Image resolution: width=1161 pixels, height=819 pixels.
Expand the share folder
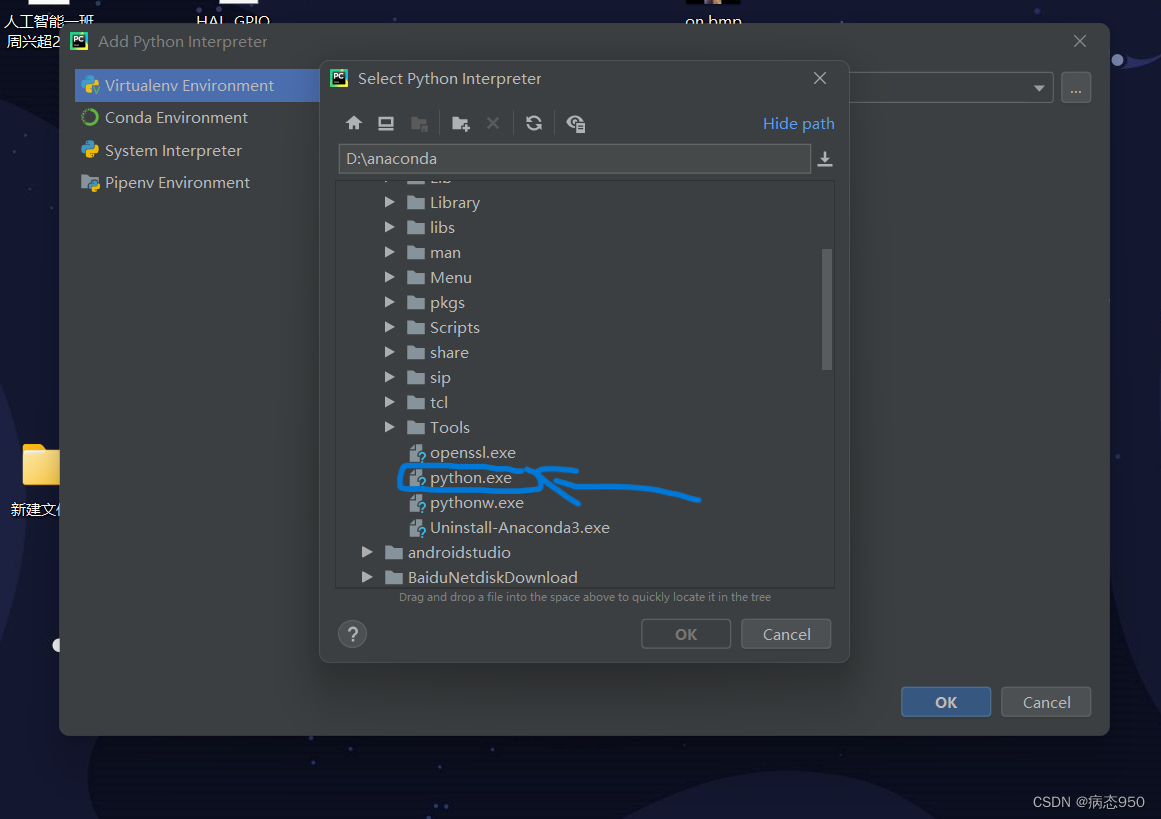(x=389, y=352)
